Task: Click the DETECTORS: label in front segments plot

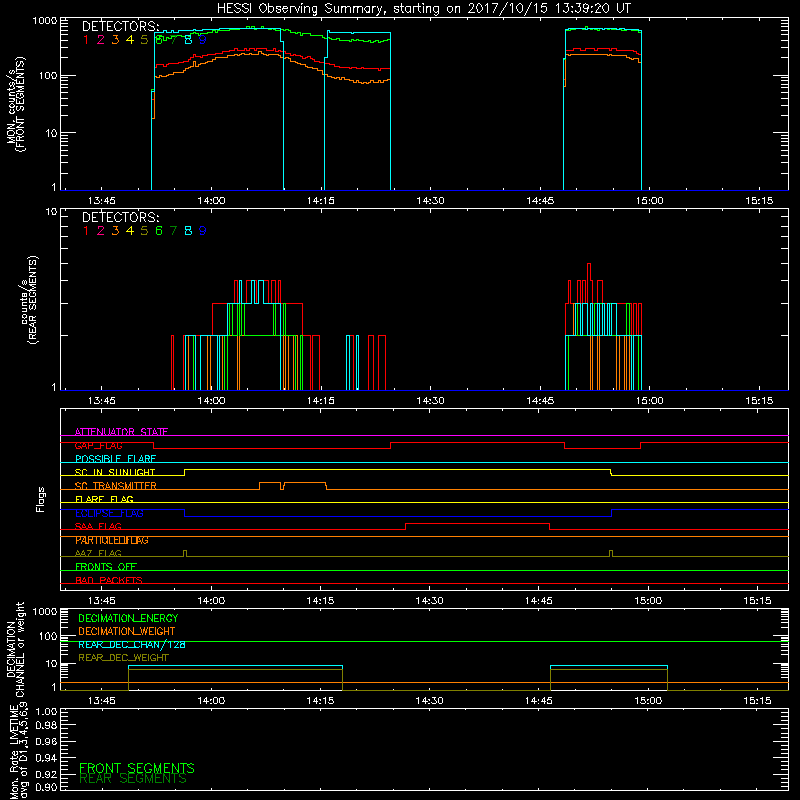Action: click(121, 27)
